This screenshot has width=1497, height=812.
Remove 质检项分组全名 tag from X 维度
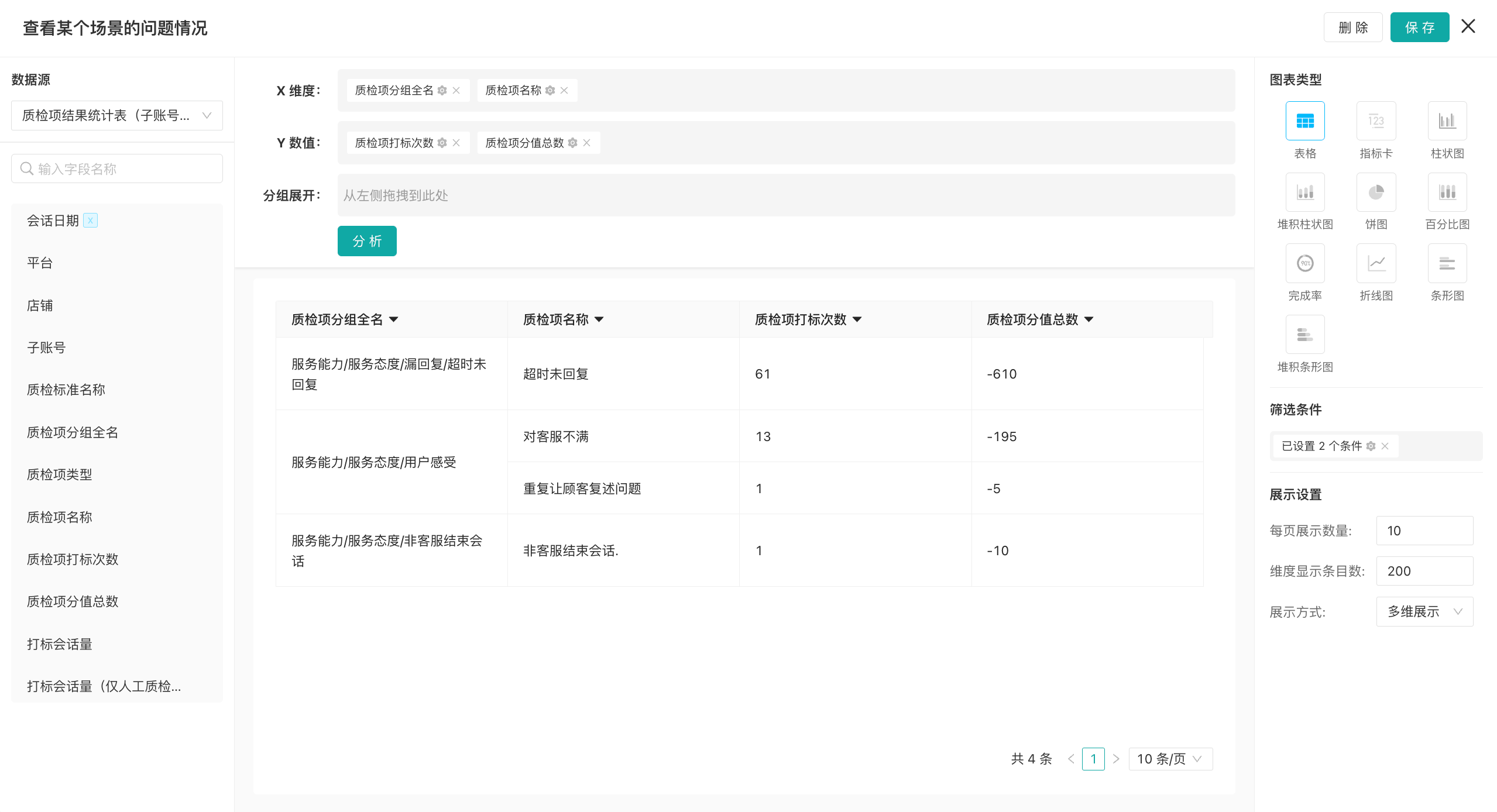click(456, 91)
